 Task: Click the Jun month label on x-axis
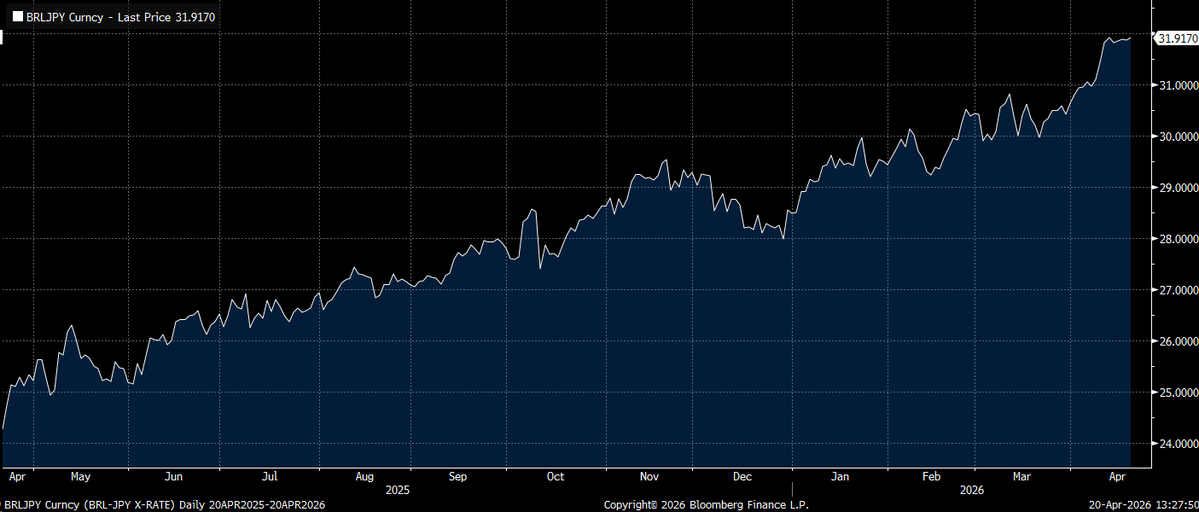[x=175, y=477]
